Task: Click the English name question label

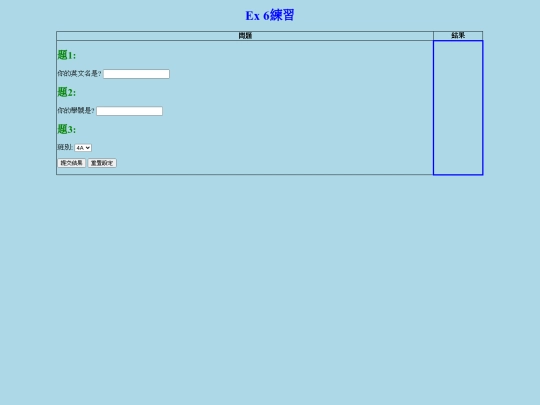Action: pyautogui.click(x=79, y=74)
